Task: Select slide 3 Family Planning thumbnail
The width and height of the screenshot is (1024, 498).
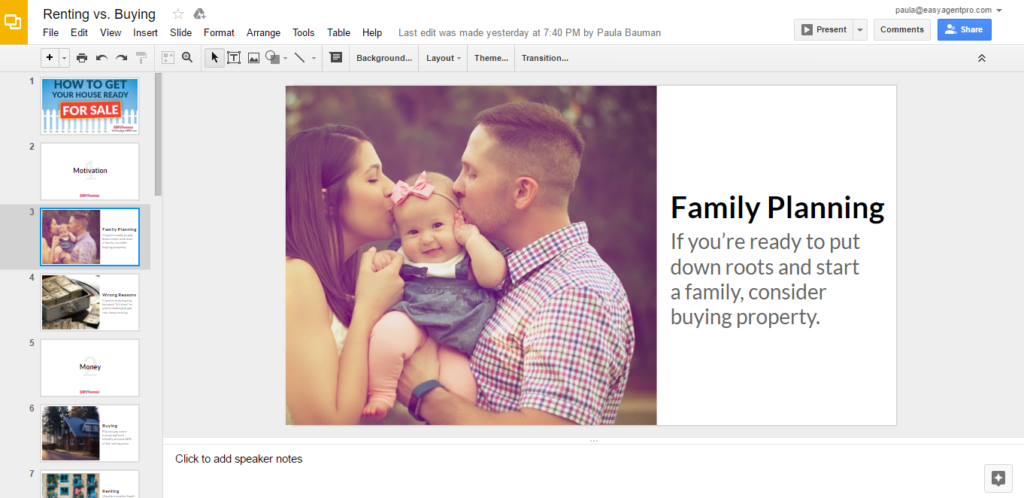Action: pyautogui.click(x=89, y=237)
